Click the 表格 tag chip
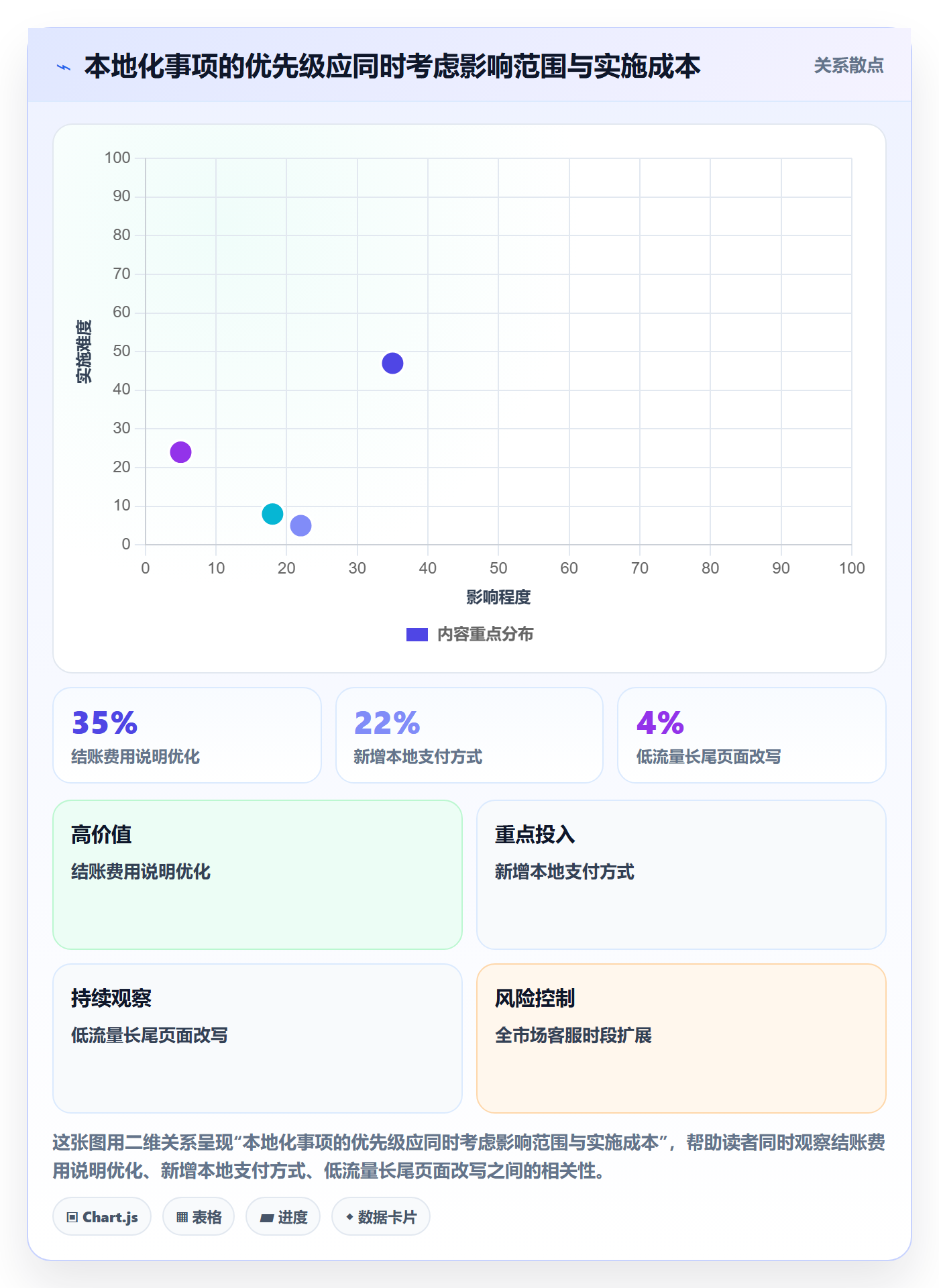Image resolution: width=939 pixels, height=1288 pixels. [199, 1217]
